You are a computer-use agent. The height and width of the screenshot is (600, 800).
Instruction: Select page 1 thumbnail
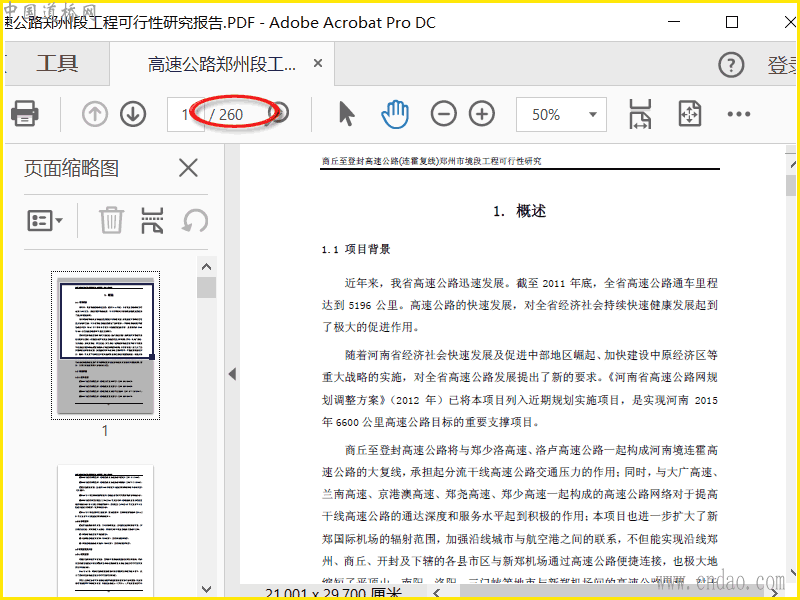pos(106,345)
